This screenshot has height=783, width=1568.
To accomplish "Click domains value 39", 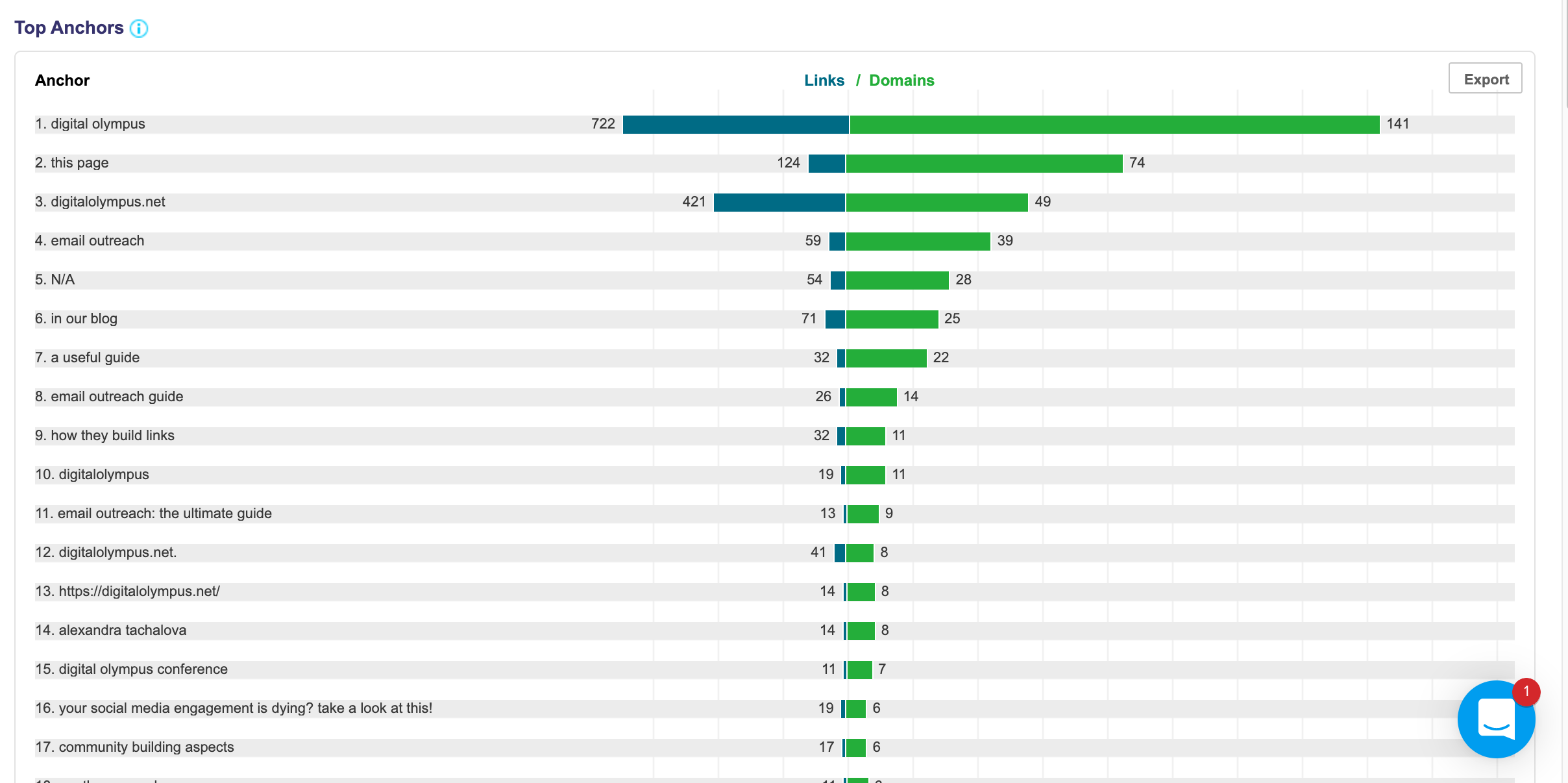I will (x=1005, y=241).
